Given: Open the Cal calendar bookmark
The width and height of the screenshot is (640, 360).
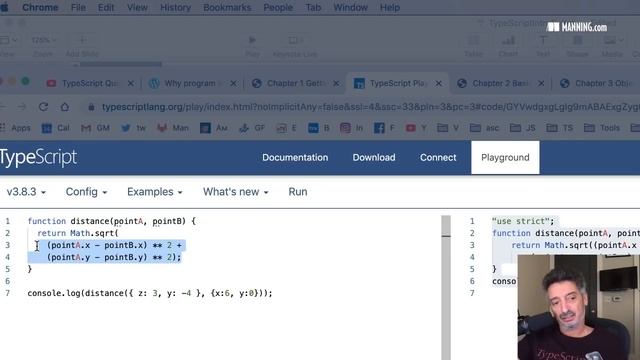Looking at the screenshot, I should (56, 128).
